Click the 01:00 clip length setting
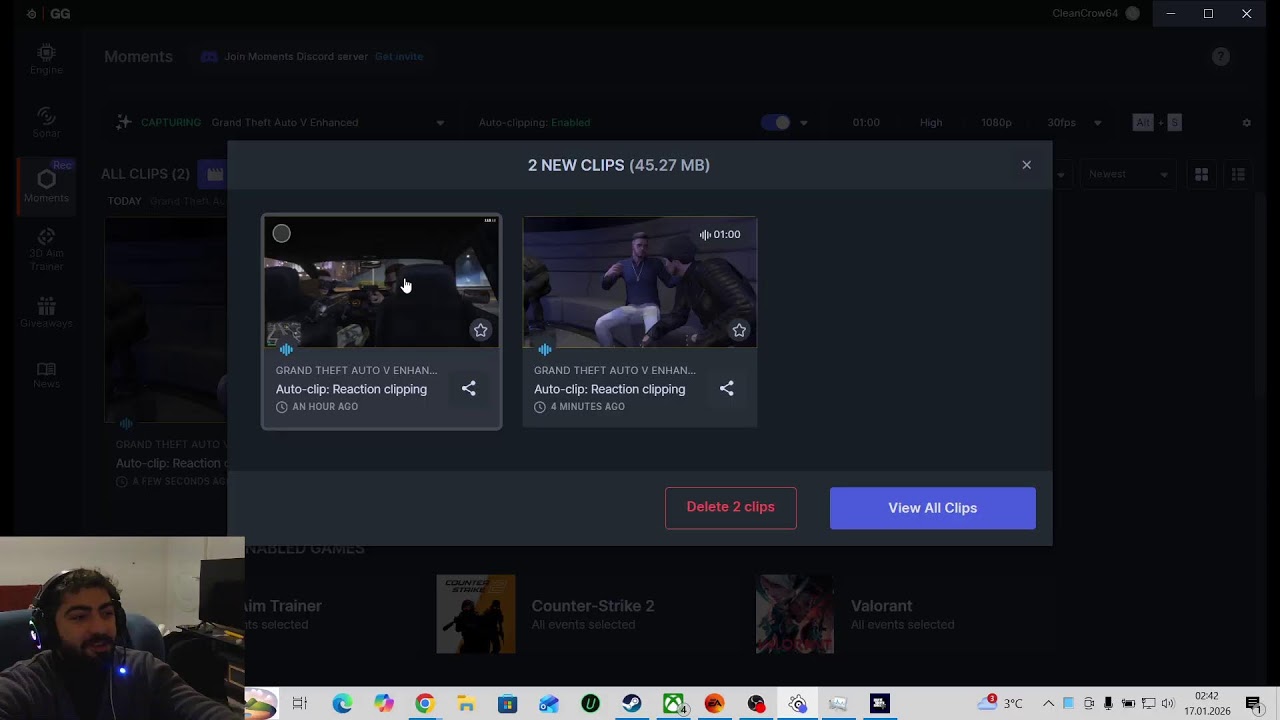 [x=866, y=123]
